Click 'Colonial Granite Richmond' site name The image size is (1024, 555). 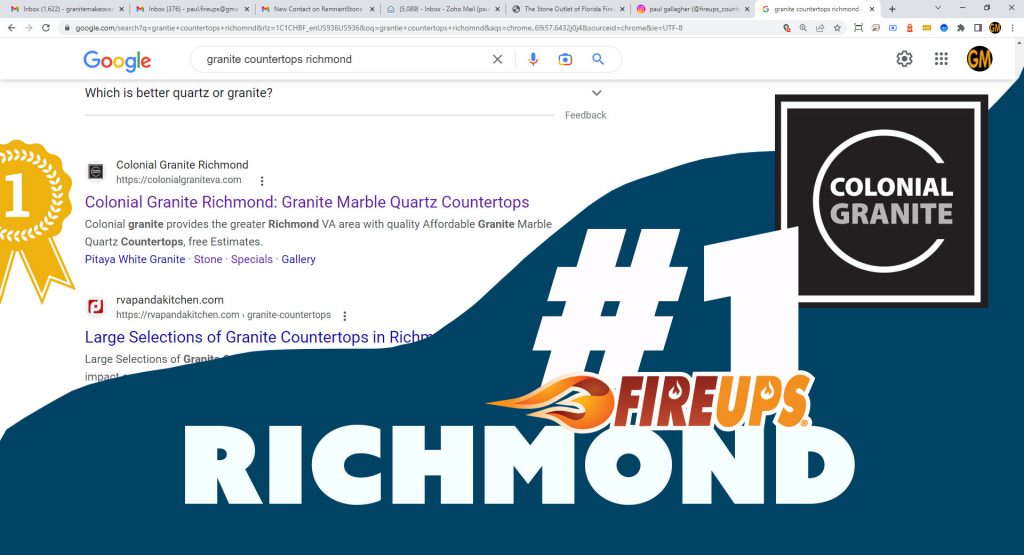click(182, 165)
